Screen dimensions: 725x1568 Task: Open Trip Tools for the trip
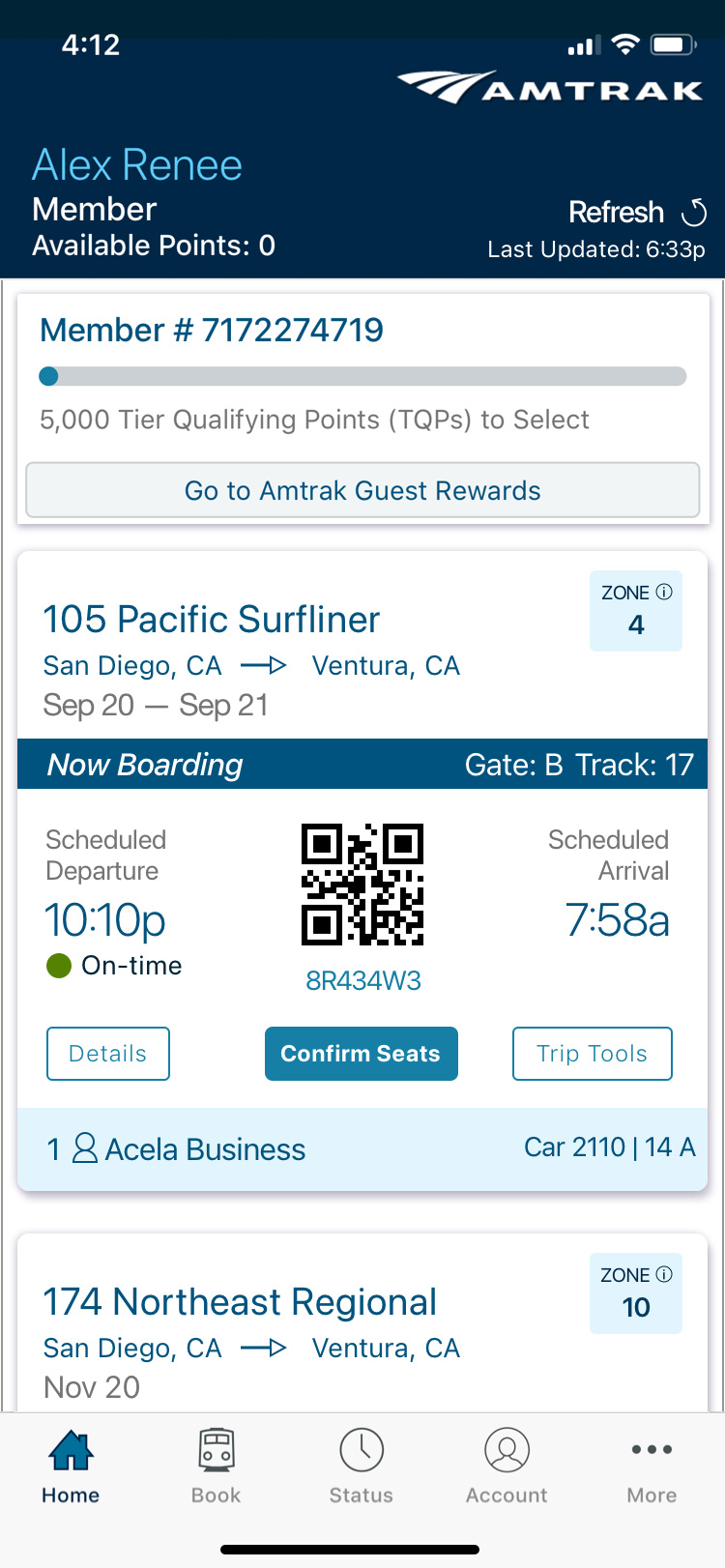tap(592, 1054)
